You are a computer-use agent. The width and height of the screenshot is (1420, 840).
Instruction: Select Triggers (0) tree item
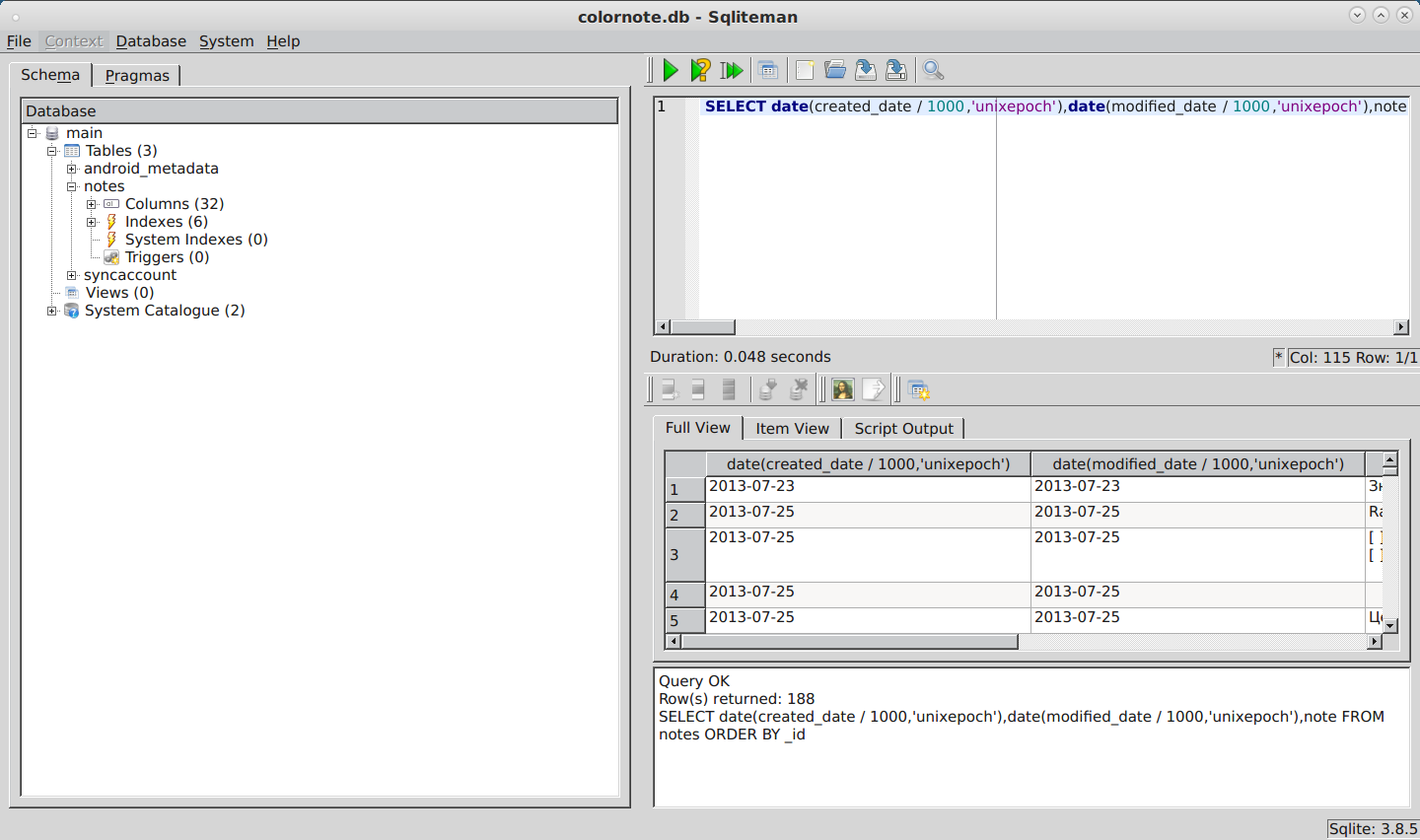pyautogui.click(x=167, y=257)
